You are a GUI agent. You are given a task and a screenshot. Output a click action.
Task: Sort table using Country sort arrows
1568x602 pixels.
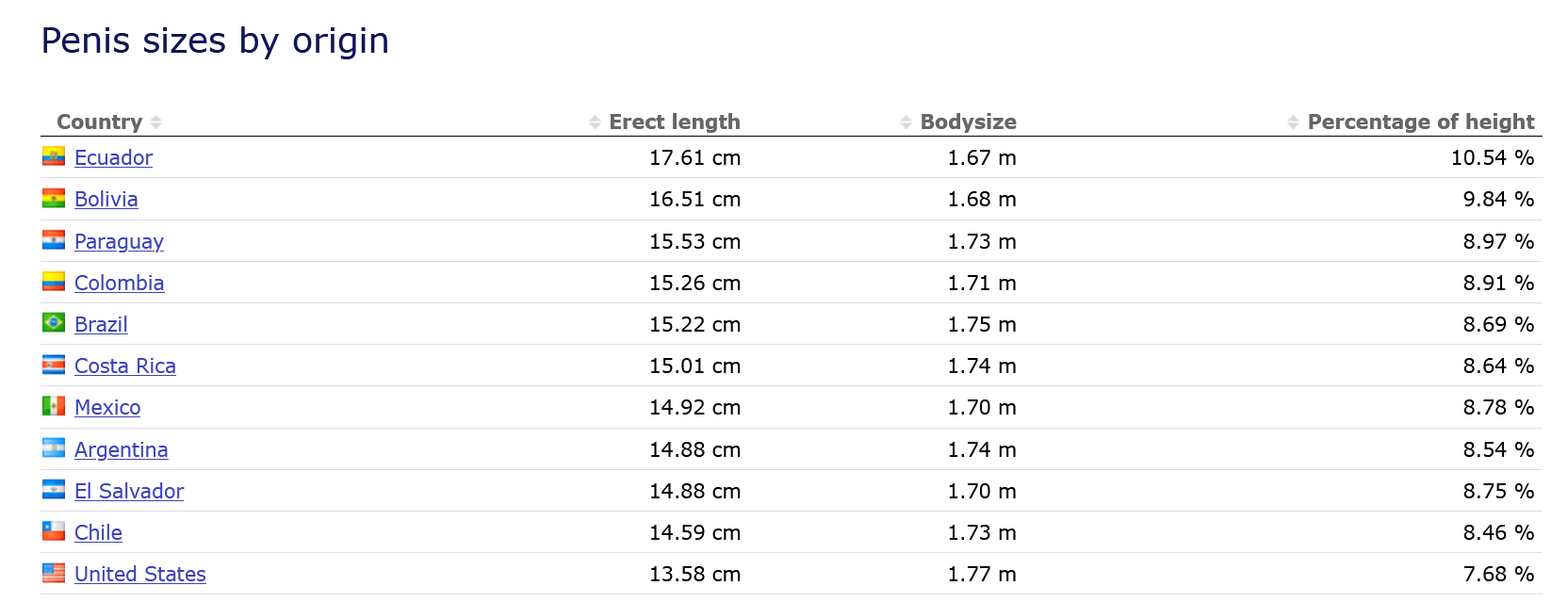(x=156, y=122)
